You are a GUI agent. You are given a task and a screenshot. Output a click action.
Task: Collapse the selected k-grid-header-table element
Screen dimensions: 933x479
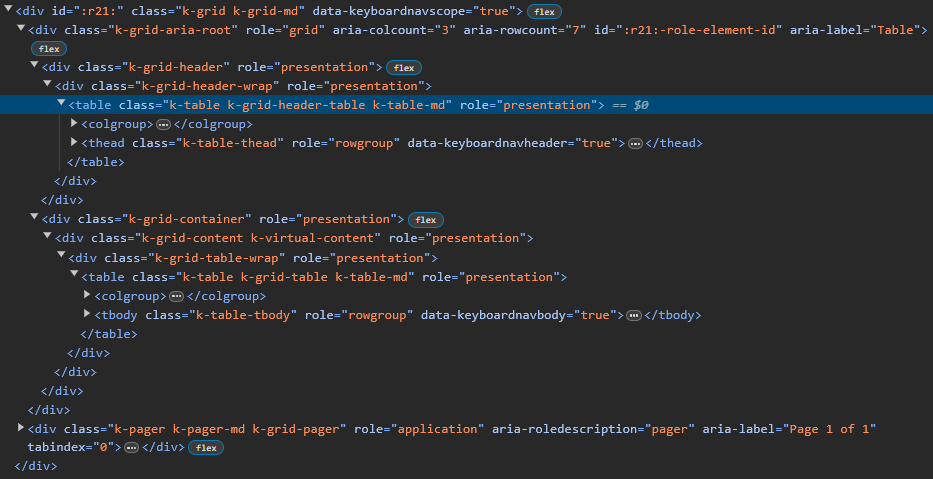[61, 105]
